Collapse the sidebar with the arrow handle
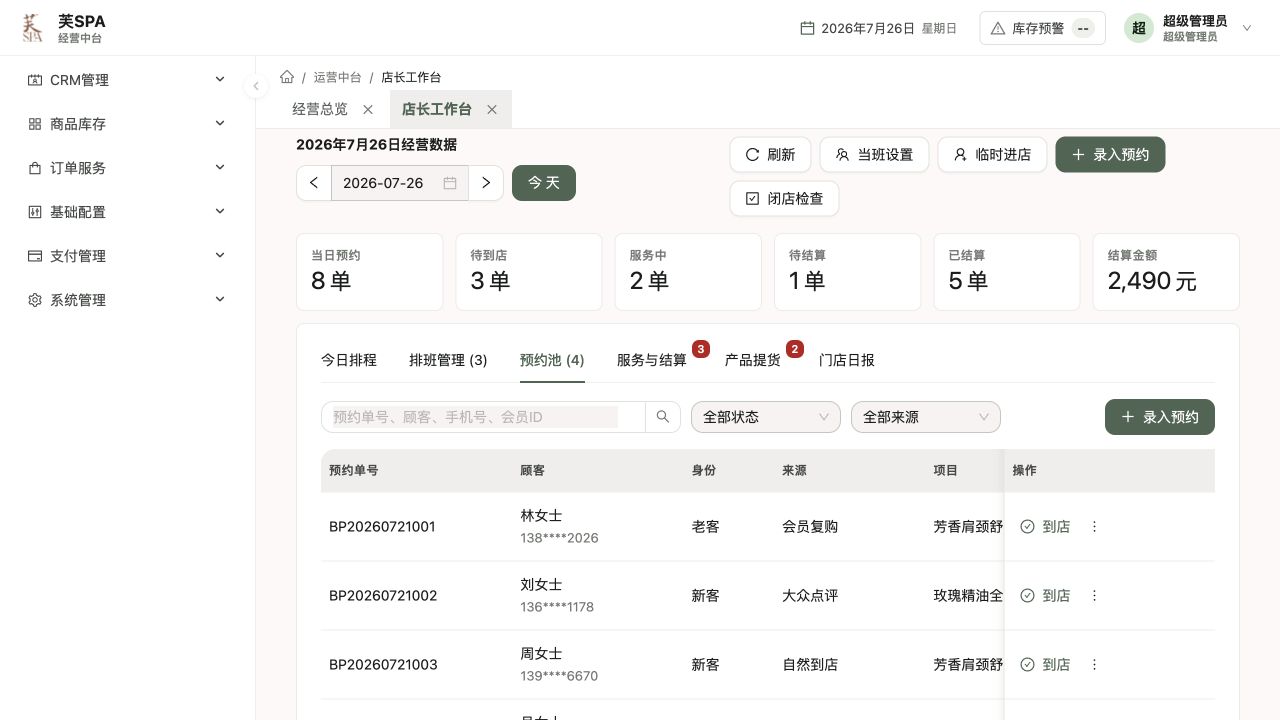This screenshot has height=720, width=1280. (x=255, y=86)
